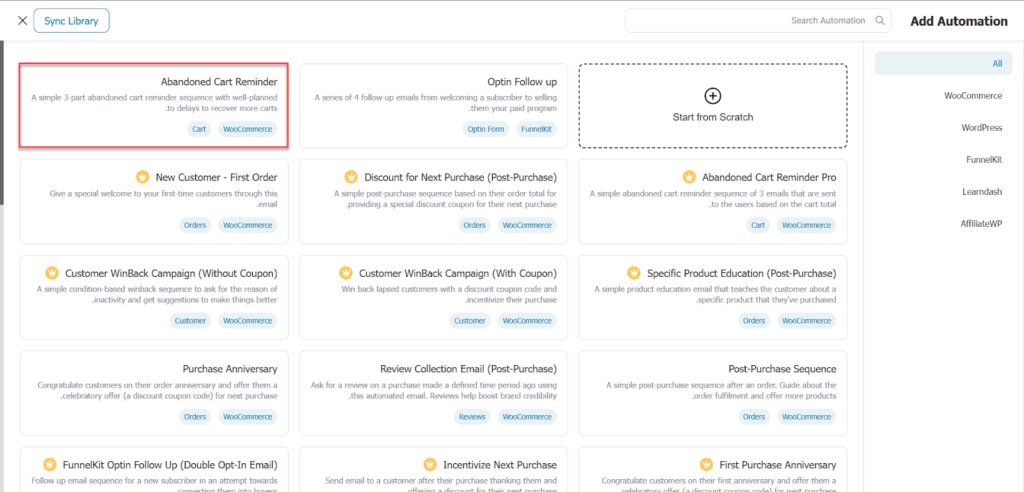Open the AffiliateWP category

[x=980, y=223]
